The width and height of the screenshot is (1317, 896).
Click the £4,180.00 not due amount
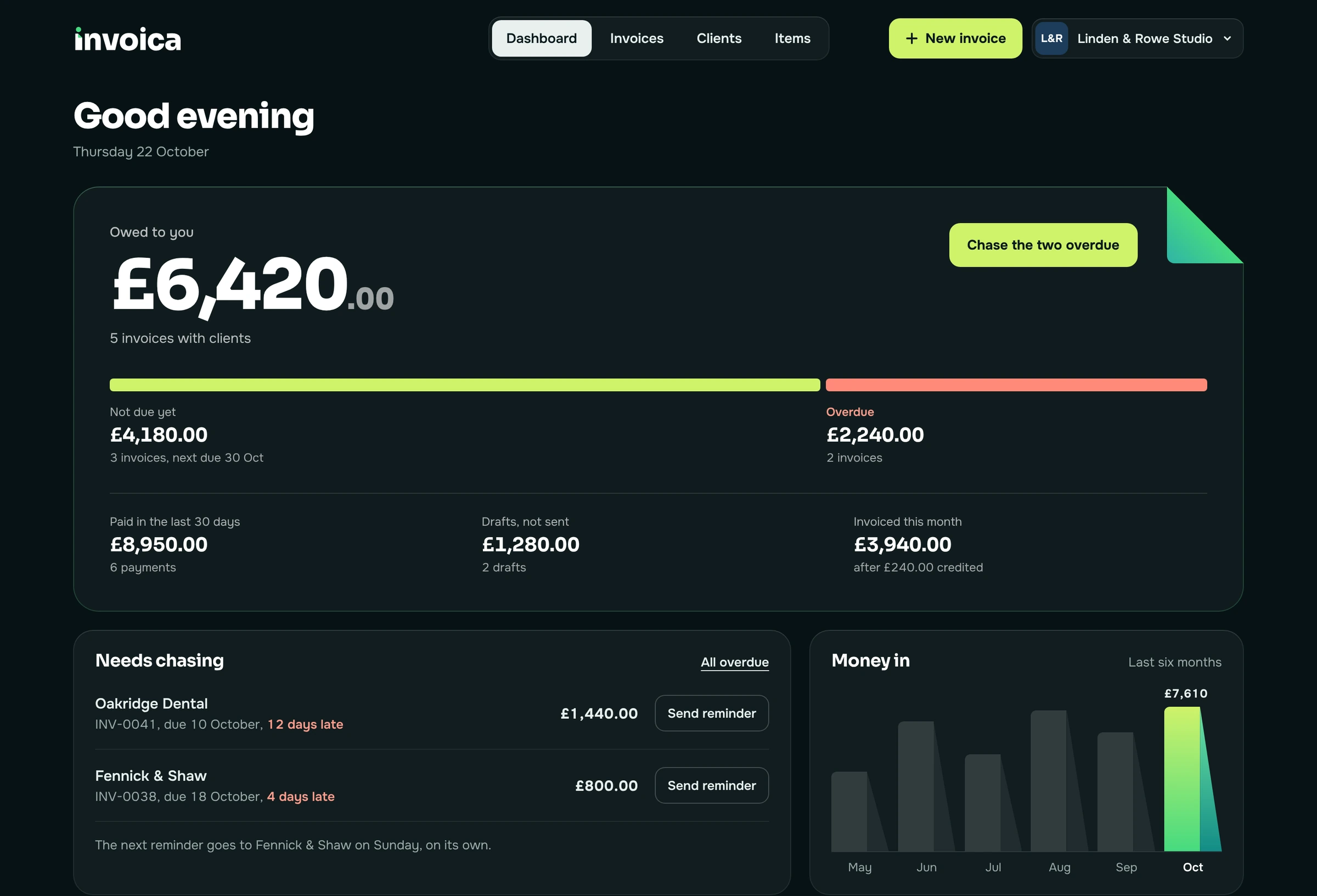click(159, 435)
